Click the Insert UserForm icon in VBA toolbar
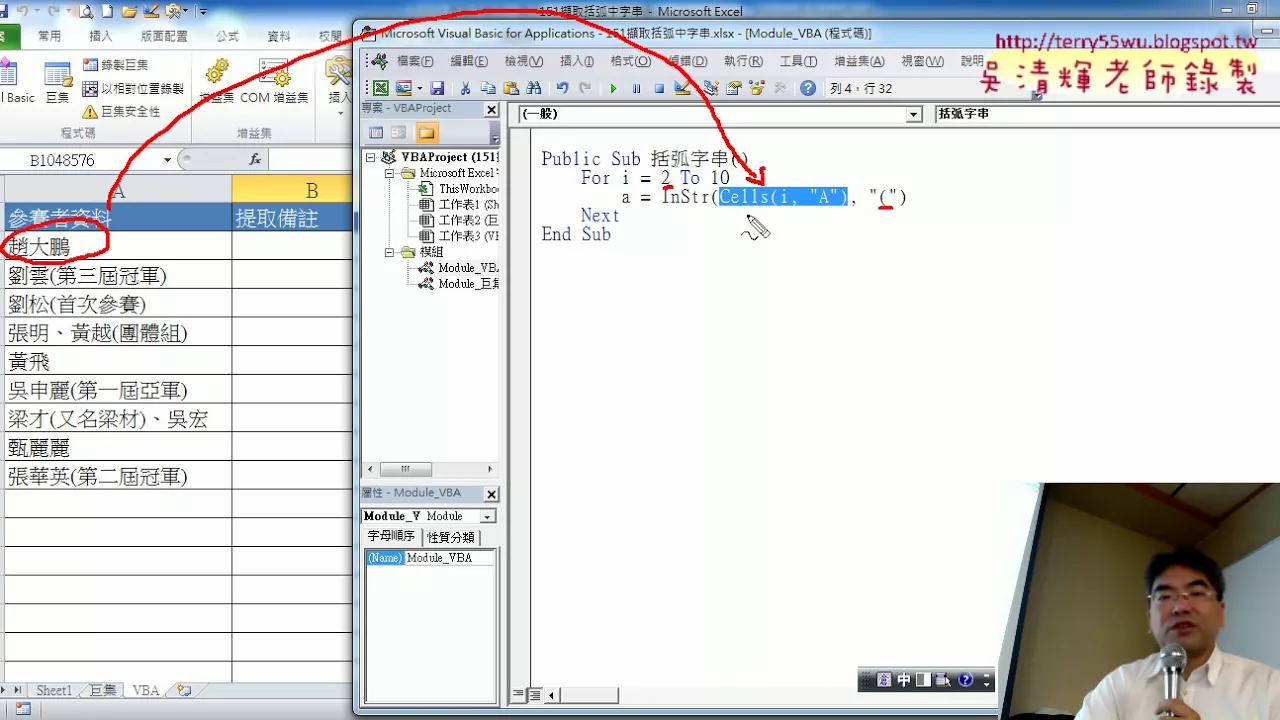This screenshot has height=720, width=1280. point(403,88)
